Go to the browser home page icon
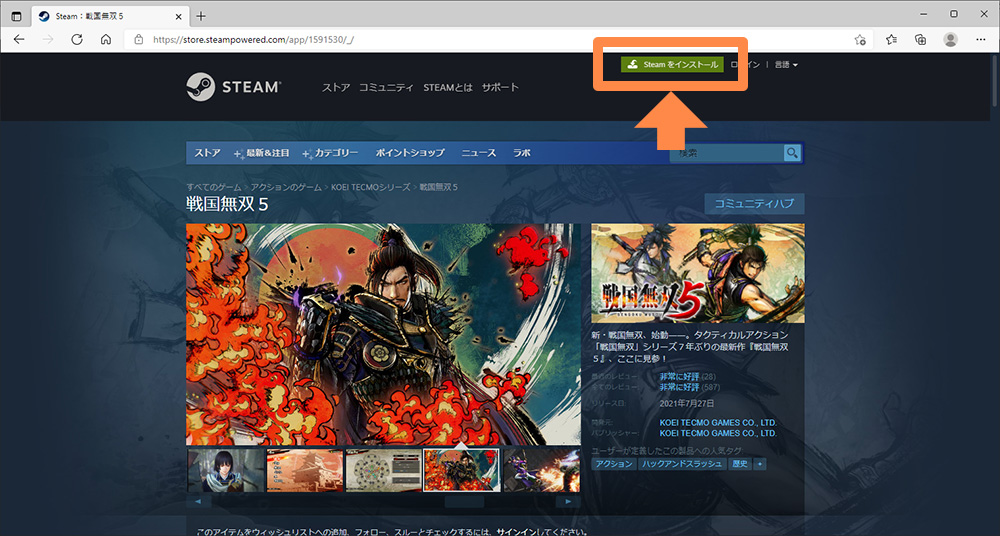This screenshot has width=1000, height=536. click(106, 39)
